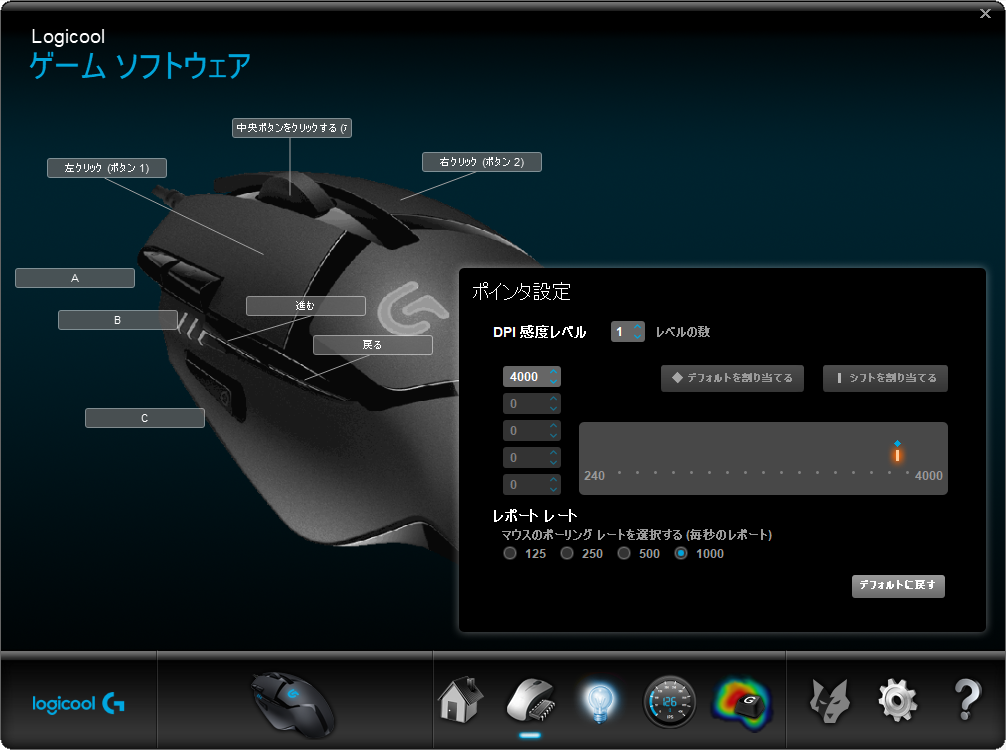
Task: Open the lighting settings bulb icon
Action: click(x=599, y=702)
